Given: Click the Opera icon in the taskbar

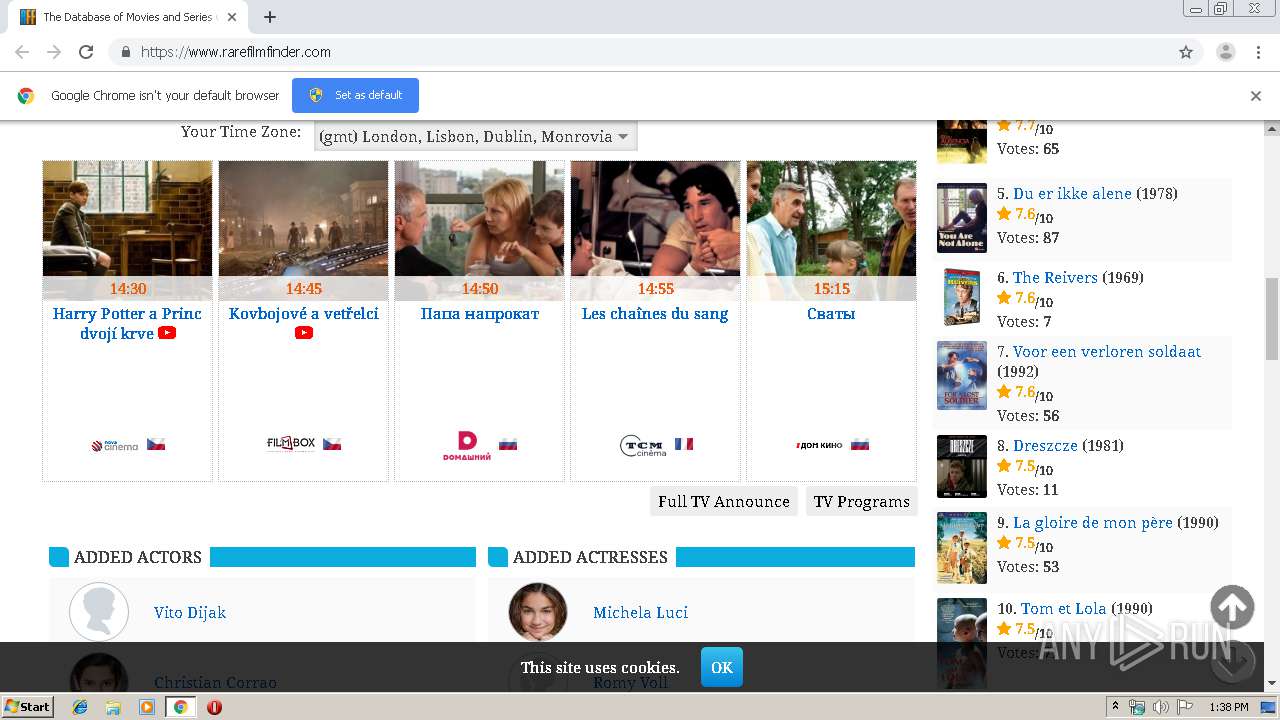Looking at the screenshot, I should click(x=214, y=707).
